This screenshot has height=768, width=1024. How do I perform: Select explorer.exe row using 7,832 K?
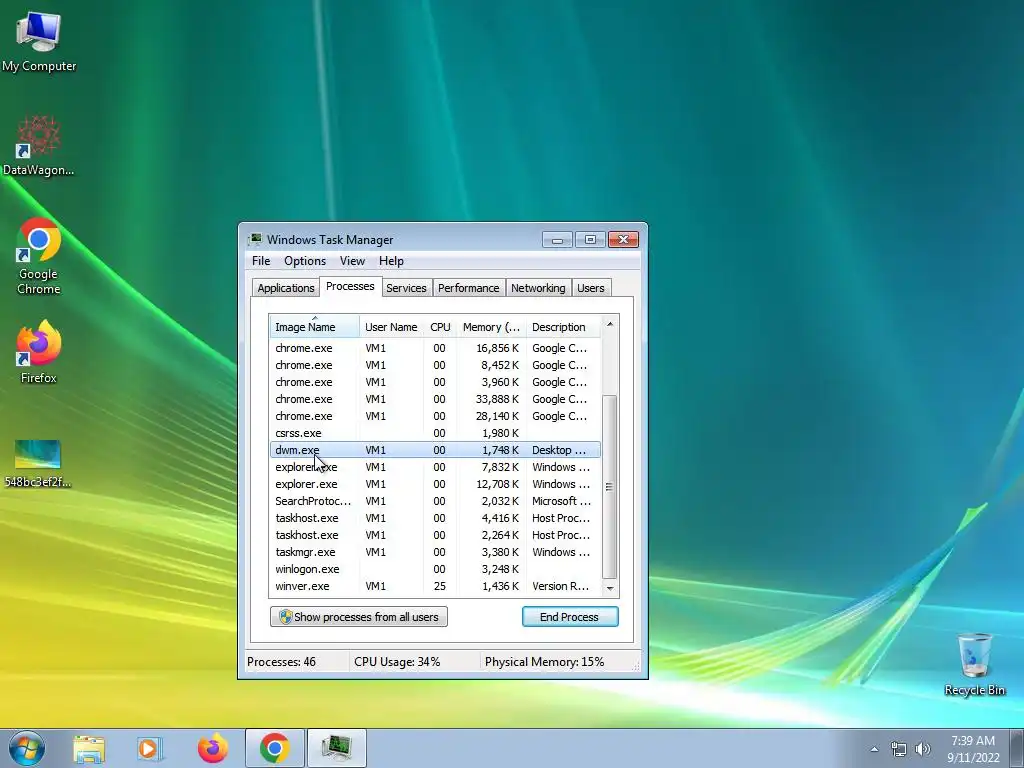tap(435, 467)
